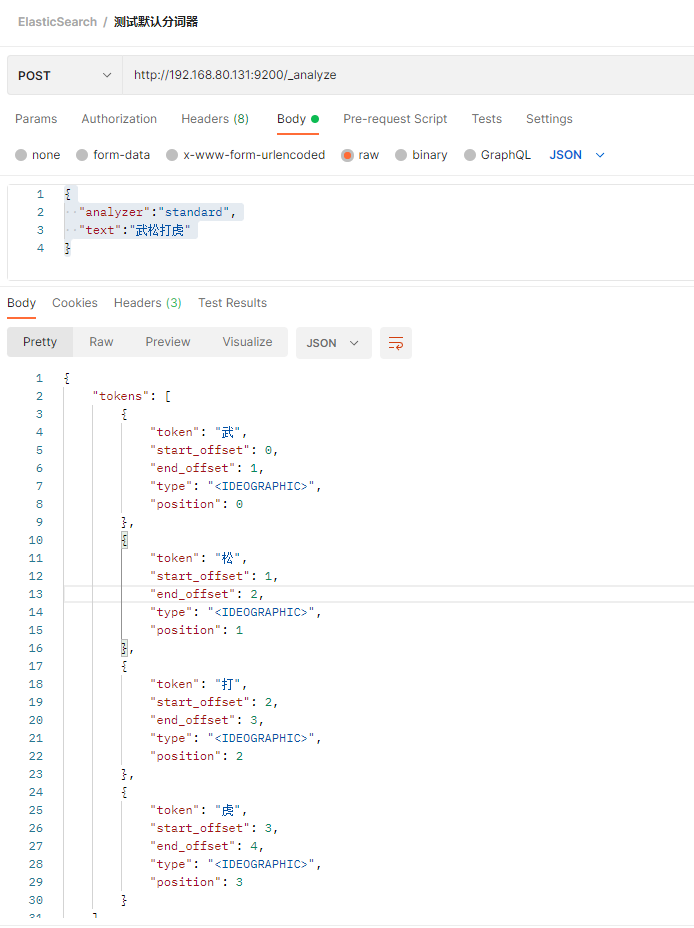The width and height of the screenshot is (694, 928).
Task: Click the ElasticSearch breadcrumb link
Action: tap(57, 22)
